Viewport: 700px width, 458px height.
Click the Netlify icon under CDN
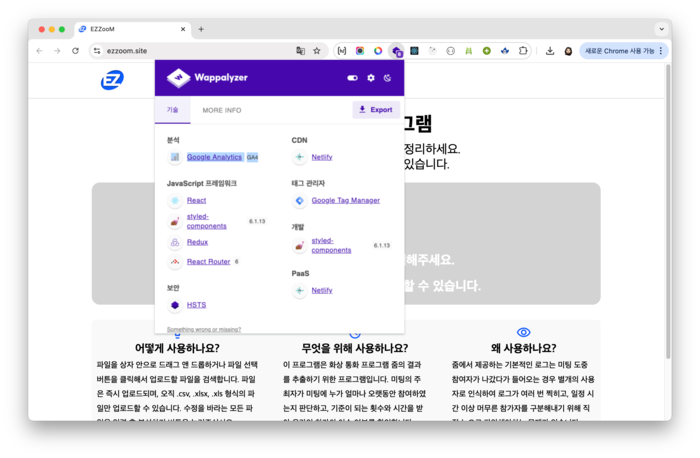pos(300,157)
